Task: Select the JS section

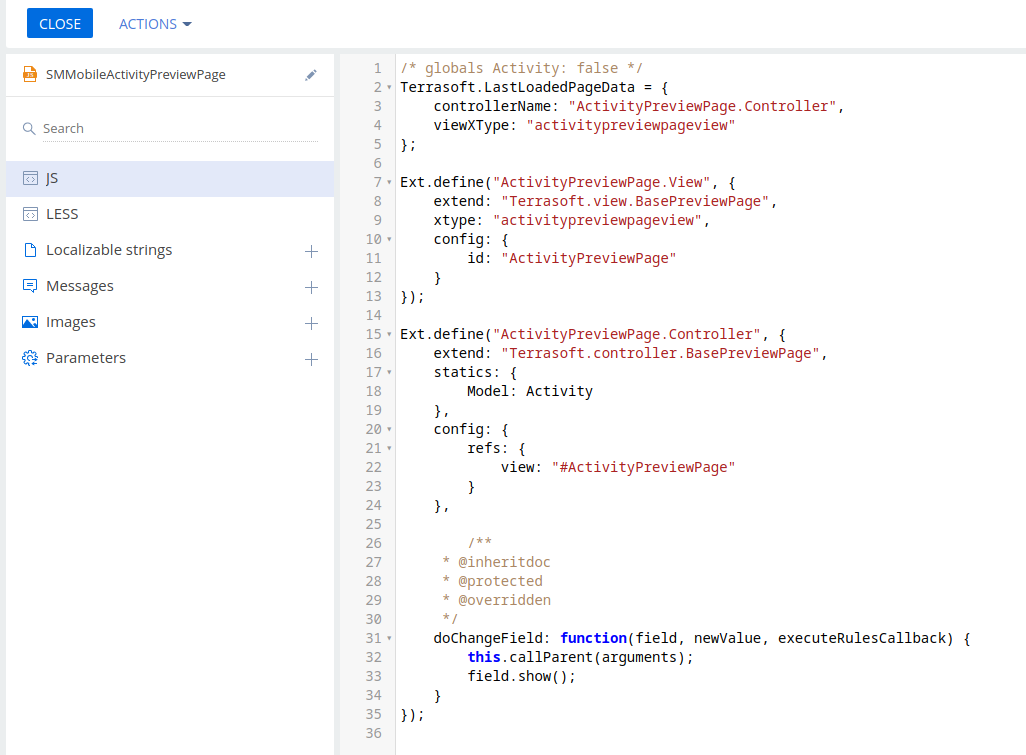Action: tap(170, 179)
